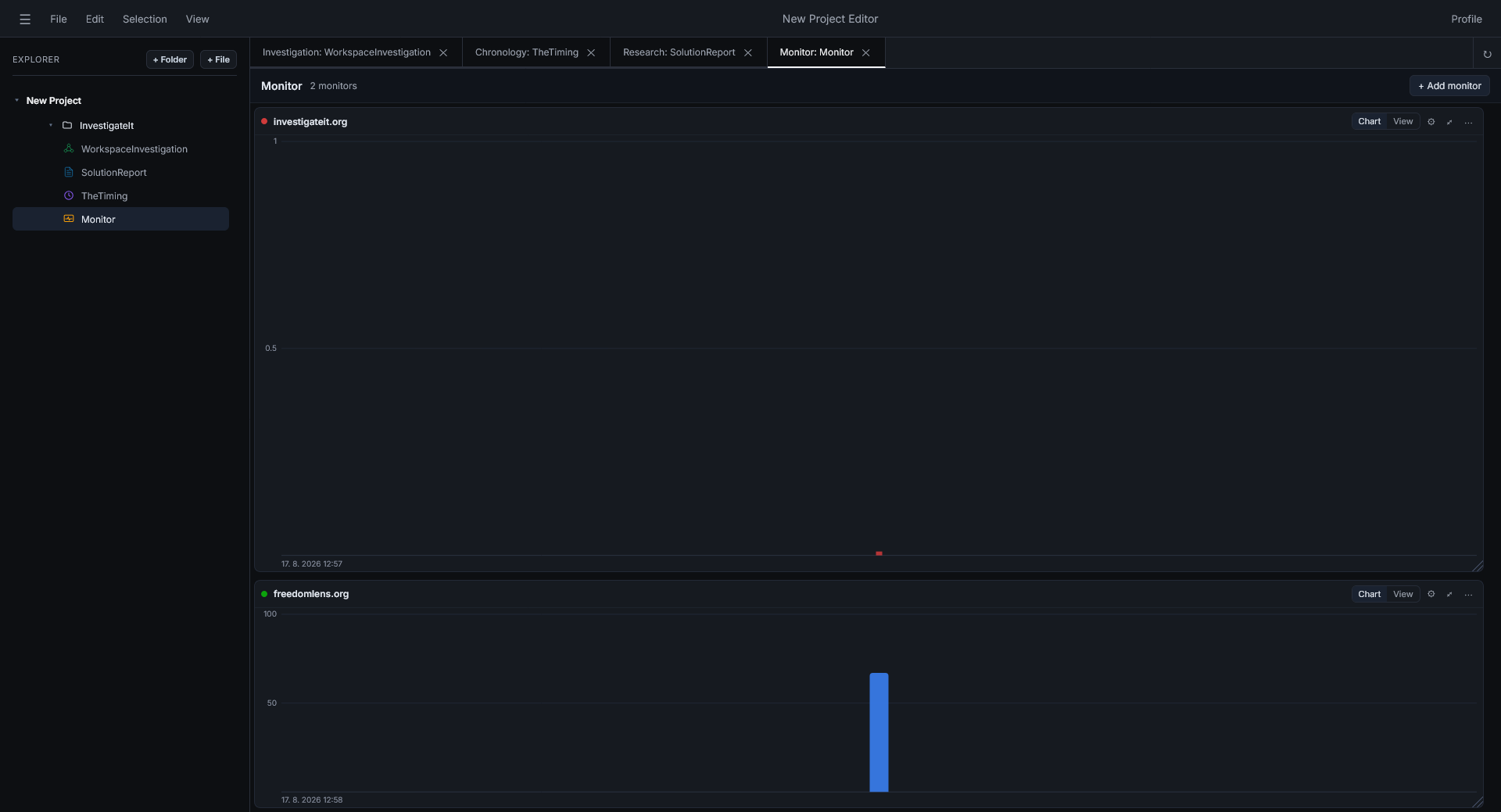Open the View menu in menu bar

[197, 19]
